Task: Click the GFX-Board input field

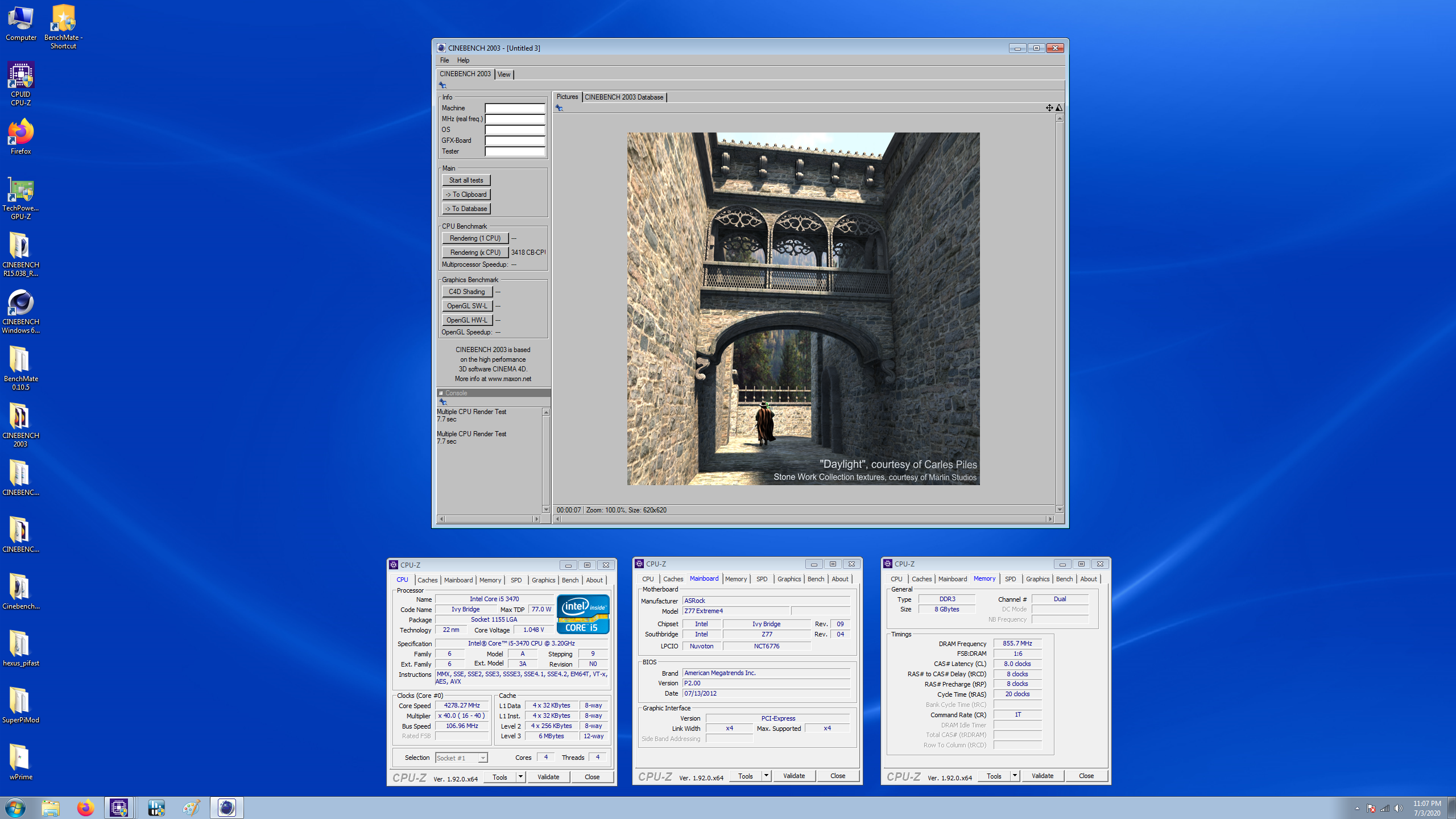Action: point(515,140)
